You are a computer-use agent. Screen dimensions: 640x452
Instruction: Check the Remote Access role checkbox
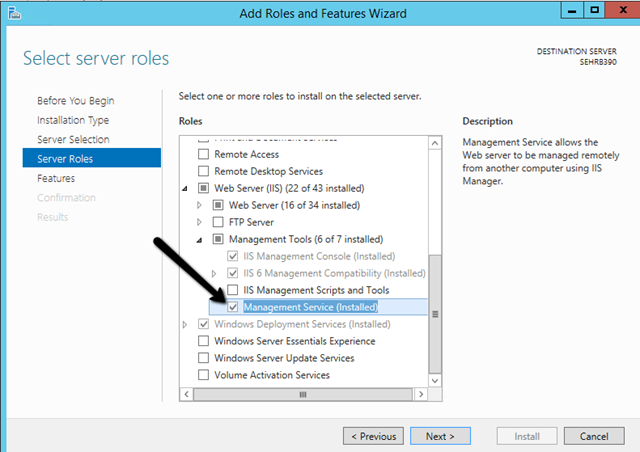tap(205, 155)
